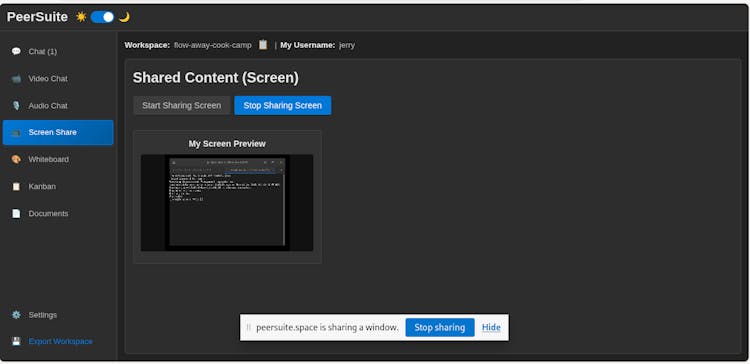Select the Screen Share menu item
This screenshot has width=750, height=364.
(x=58, y=132)
